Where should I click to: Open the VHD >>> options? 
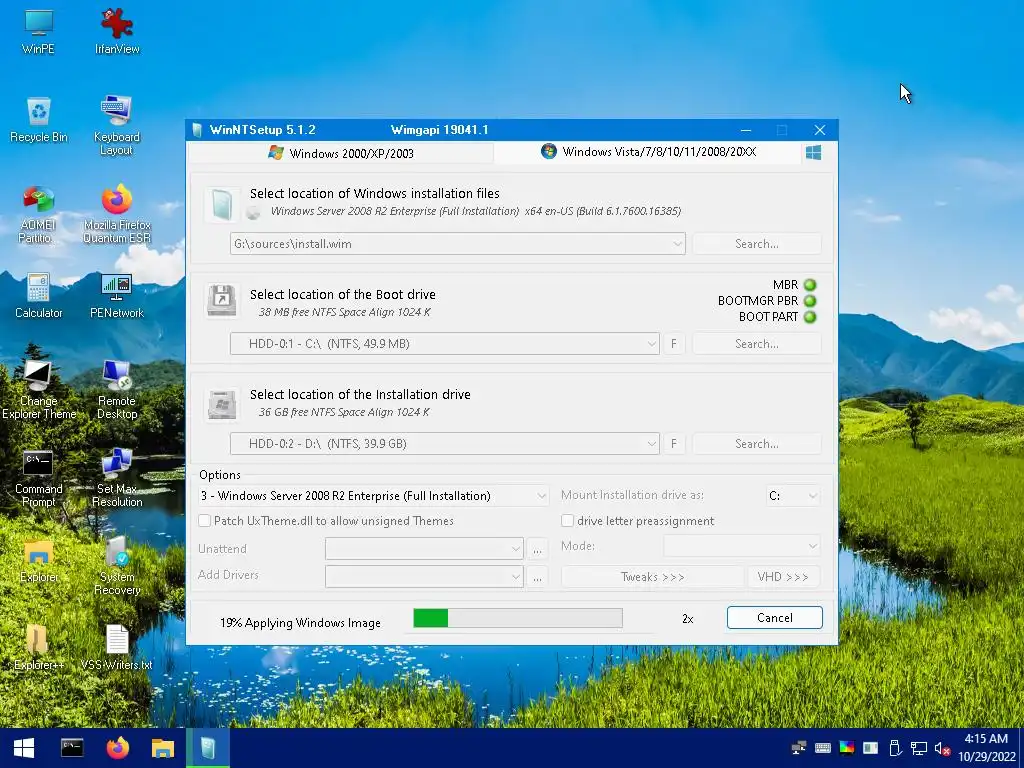783,577
